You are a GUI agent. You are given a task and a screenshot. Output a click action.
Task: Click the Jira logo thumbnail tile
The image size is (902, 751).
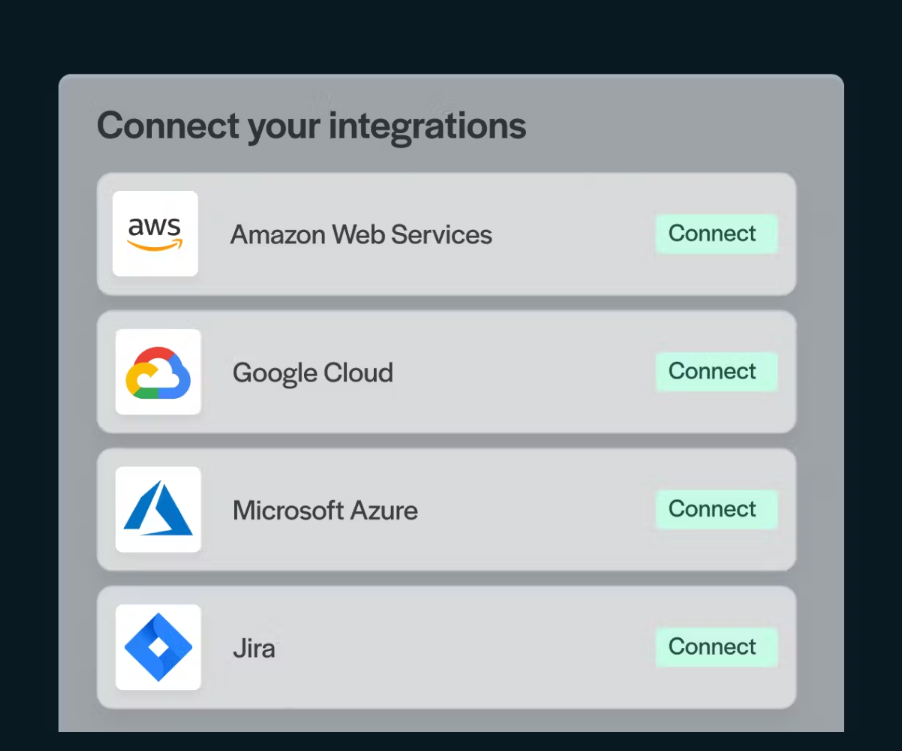pos(157,648)
